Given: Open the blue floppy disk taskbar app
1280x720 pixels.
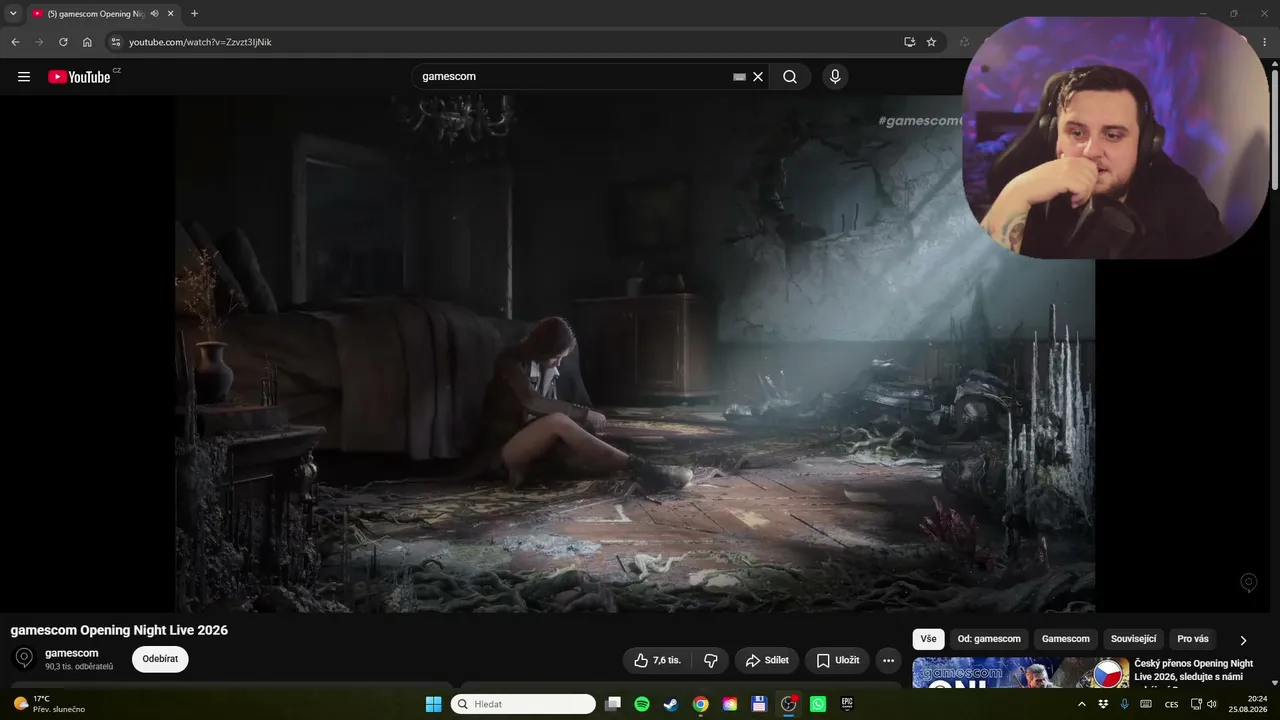Looking at the screenshot, I should tap(759, 704).
